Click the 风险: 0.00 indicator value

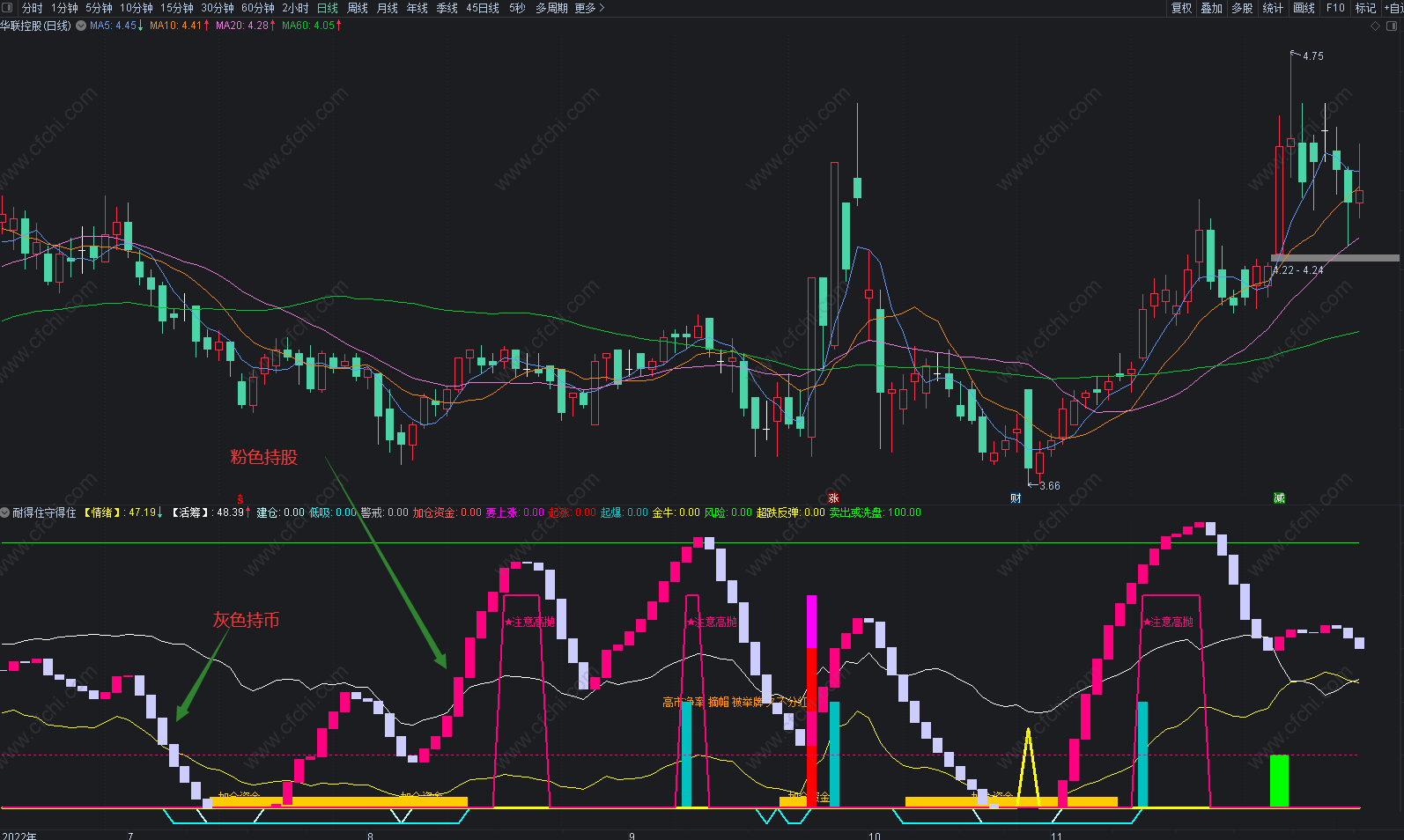pos(728,512)
